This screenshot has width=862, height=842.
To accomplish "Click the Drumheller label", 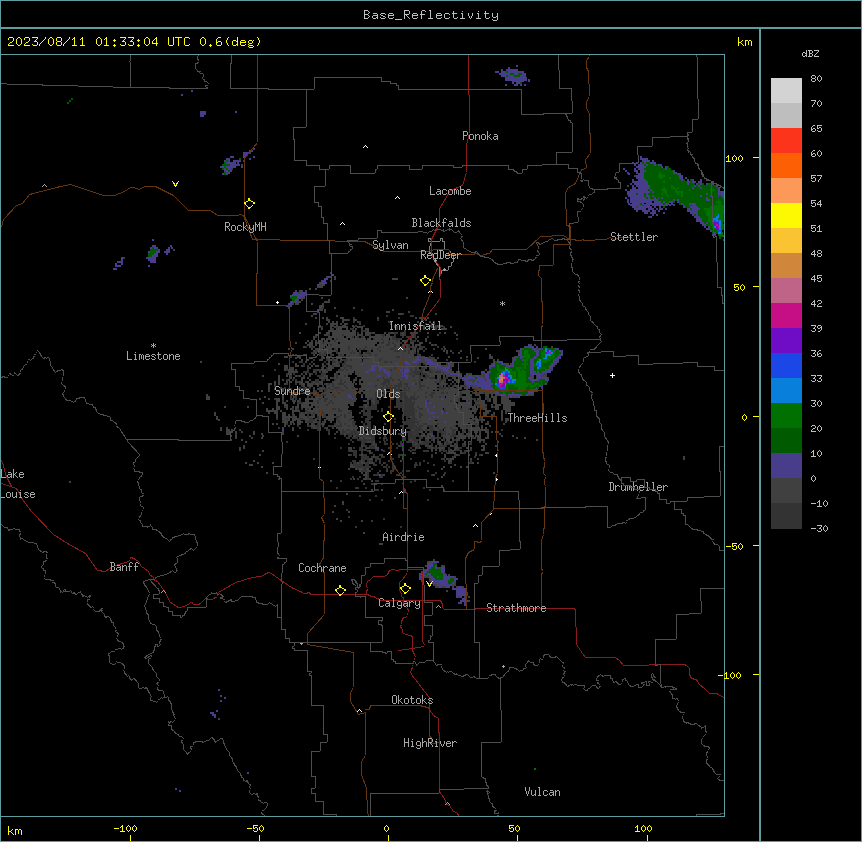I will pos(638,487).
